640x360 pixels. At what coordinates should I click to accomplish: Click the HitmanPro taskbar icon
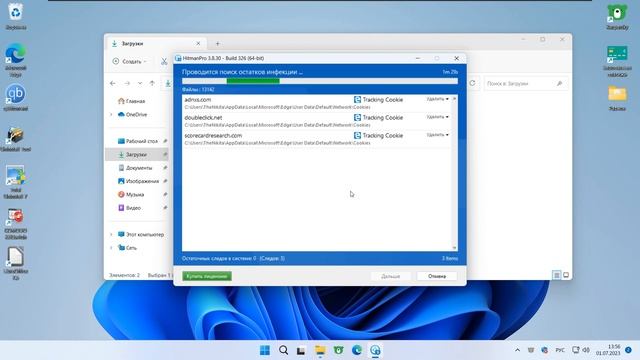[x=375, y=350]
